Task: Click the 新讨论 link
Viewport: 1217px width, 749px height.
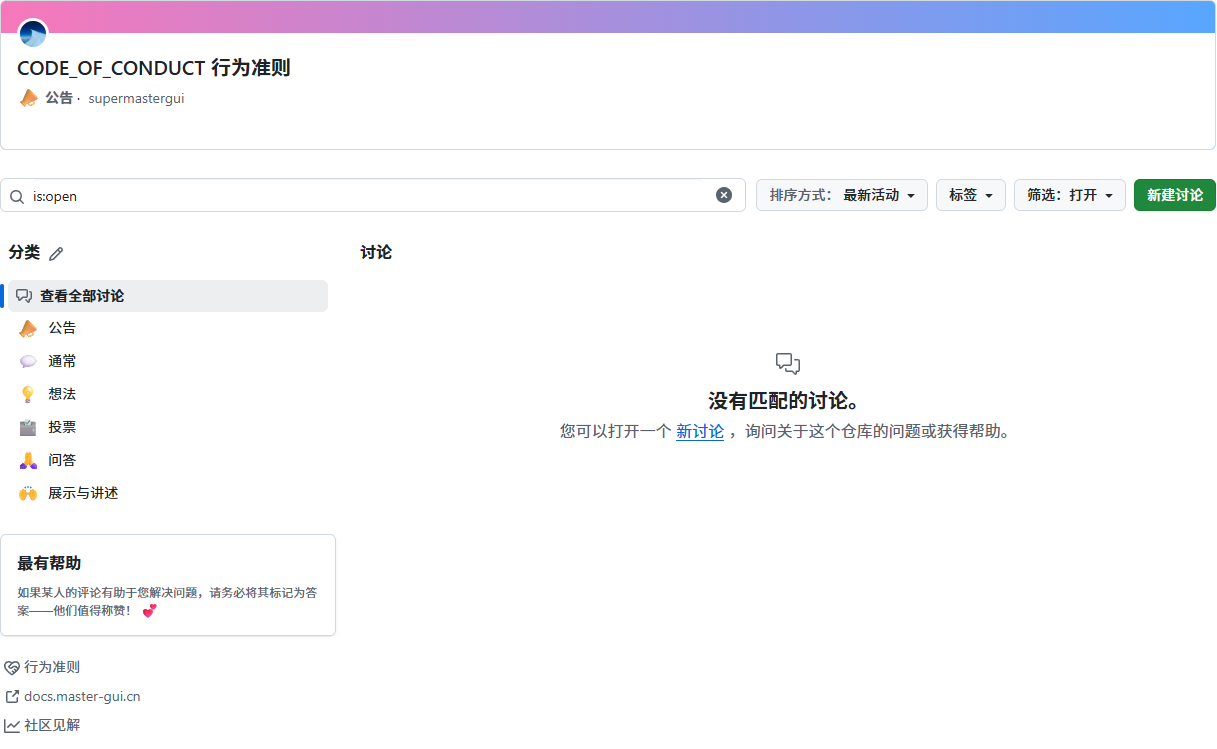Action: [700, 432]
